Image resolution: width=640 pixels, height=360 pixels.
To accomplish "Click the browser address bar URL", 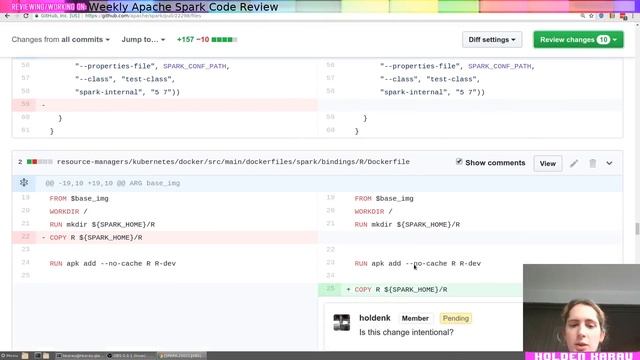I will pos(143,16).
